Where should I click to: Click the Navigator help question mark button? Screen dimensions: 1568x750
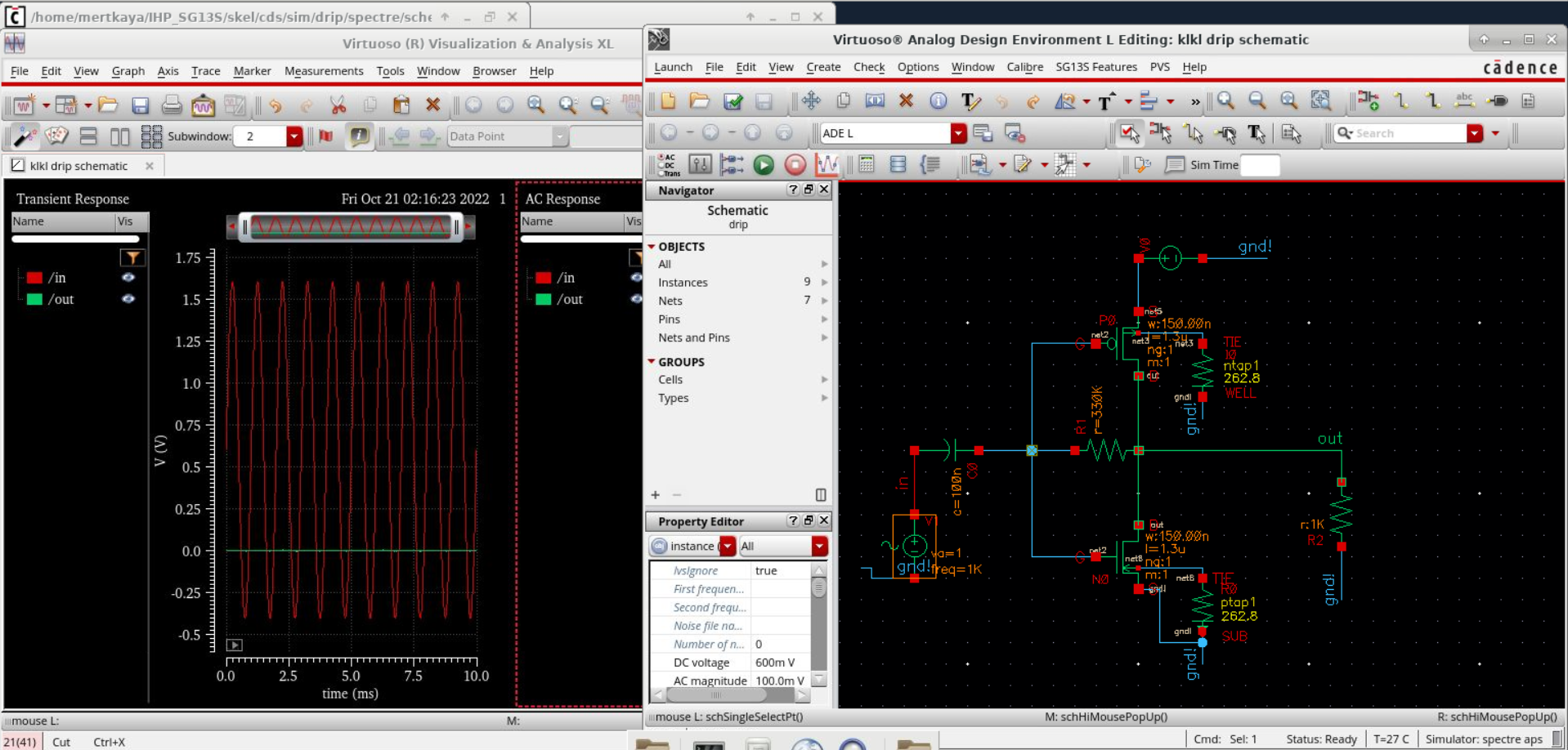[792, 190]
